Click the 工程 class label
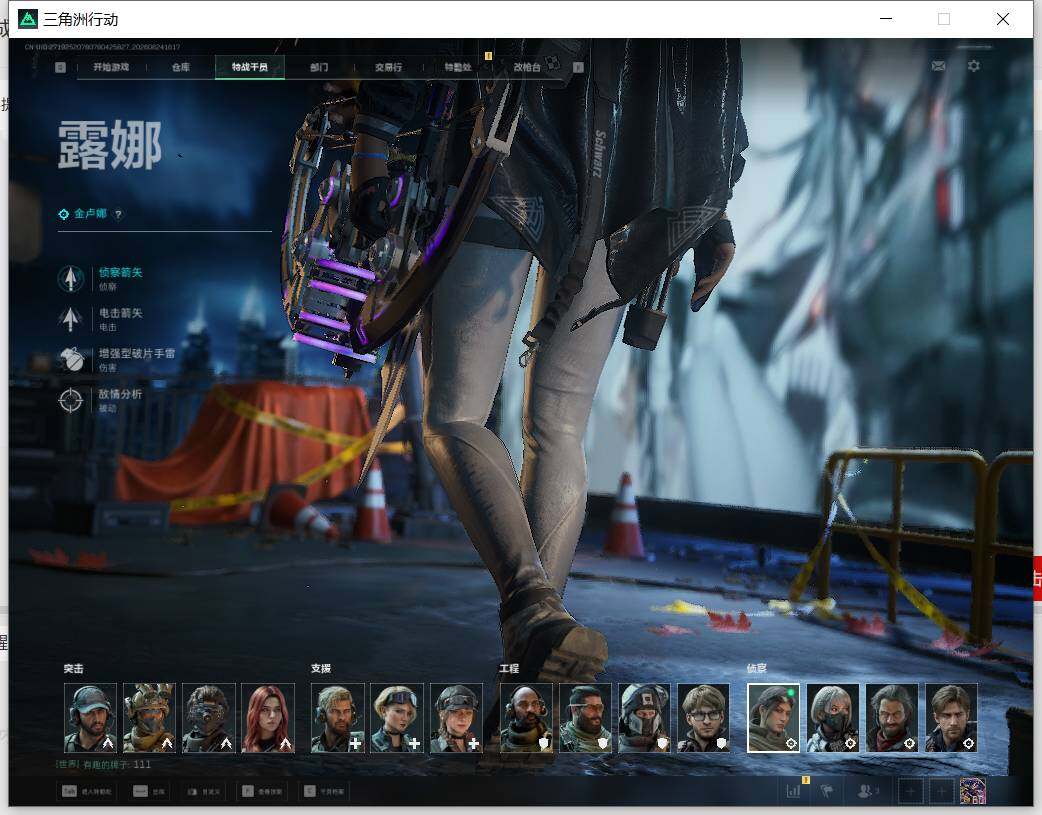The image size is (1042, 815). click(510, 669)
